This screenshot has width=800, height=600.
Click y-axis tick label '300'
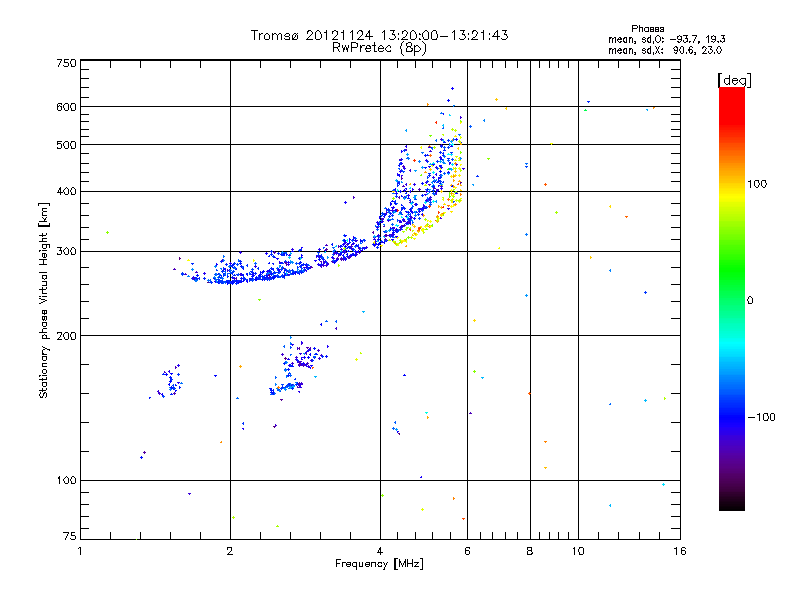tap(66, 252)
